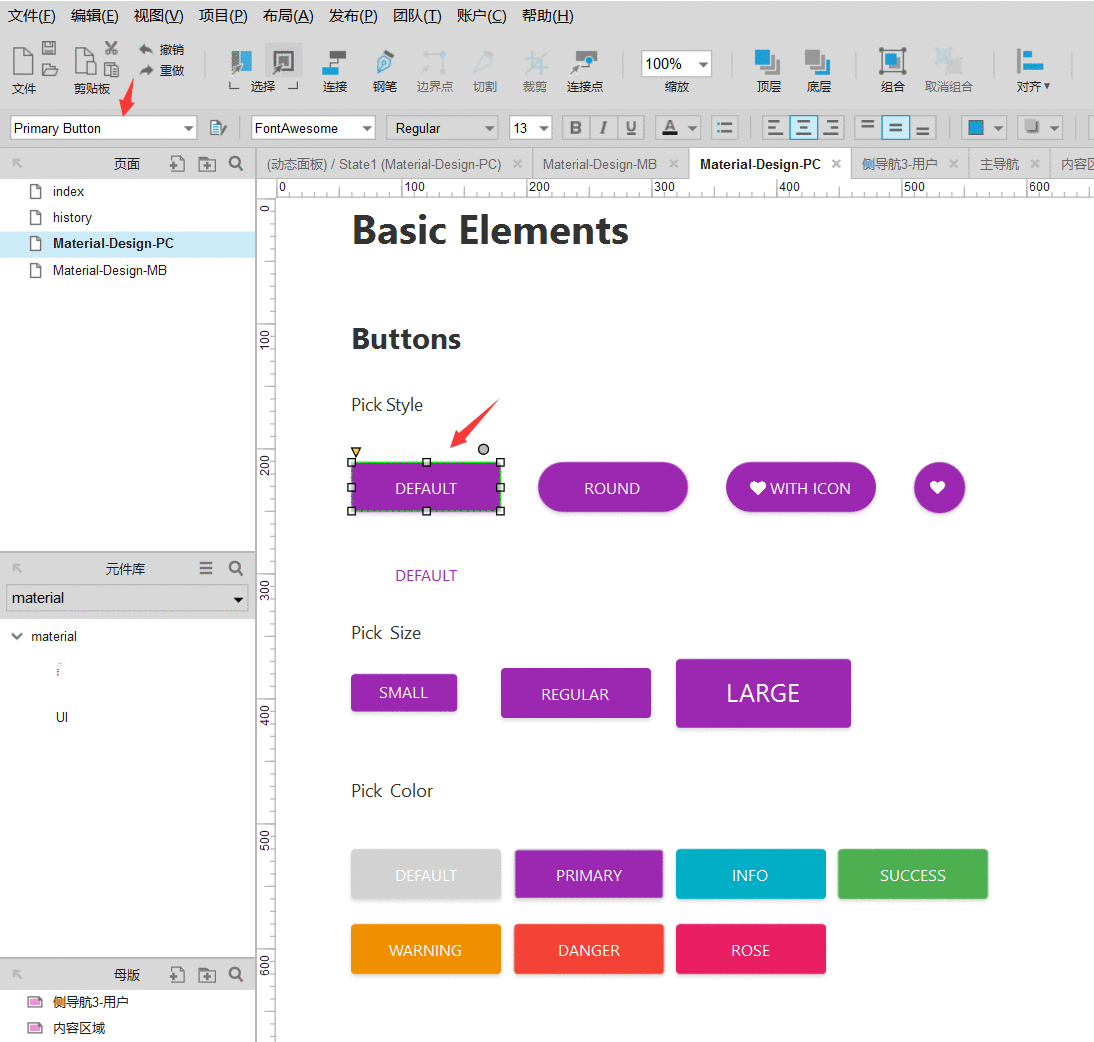This screenshot has height=1042, width=1094.
Task: Search the widget library
Action: (x=236, y=568)
